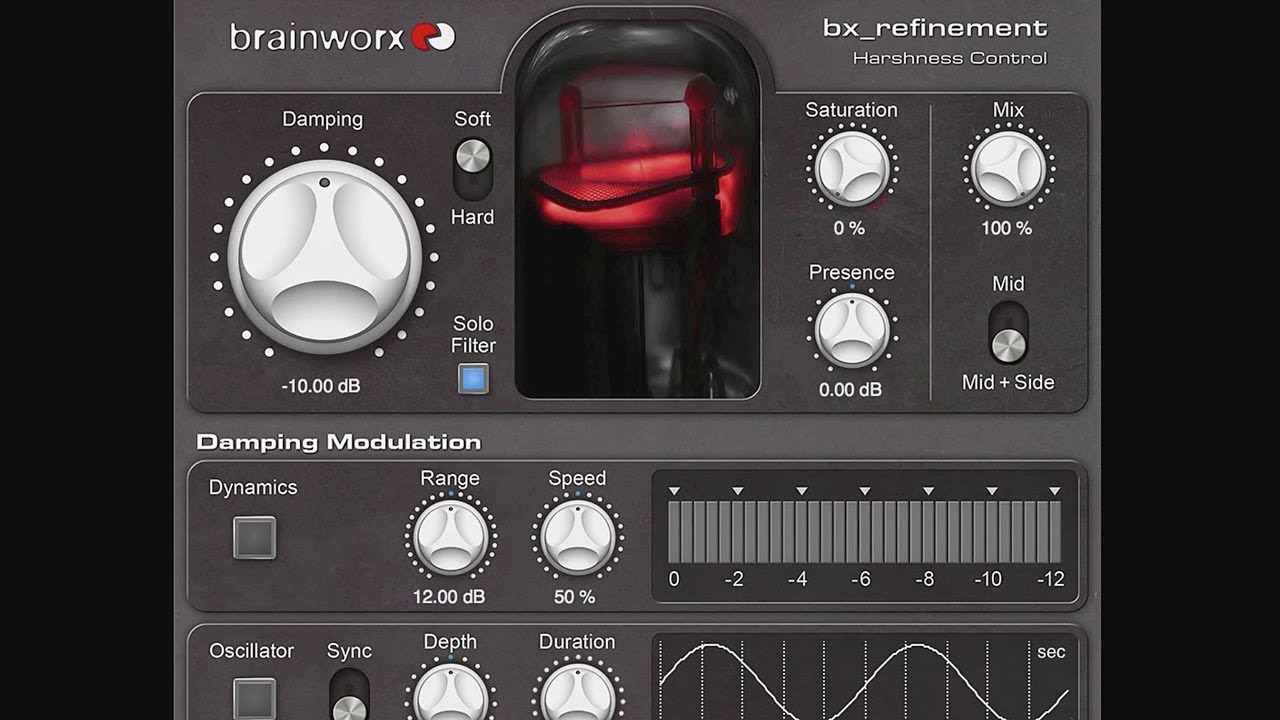This screenshot has height=720, width=1280.
Task: Click the -6 meter scale label
Action: pyautogui.click(x=861, y=579)
